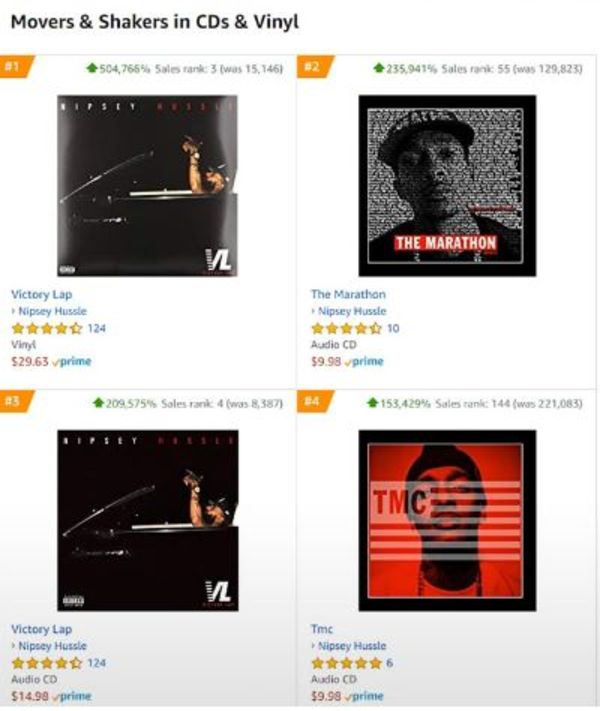Open Nipsey Hussle artist link under Tmc
600x711 pixels.
pos(352,646)
